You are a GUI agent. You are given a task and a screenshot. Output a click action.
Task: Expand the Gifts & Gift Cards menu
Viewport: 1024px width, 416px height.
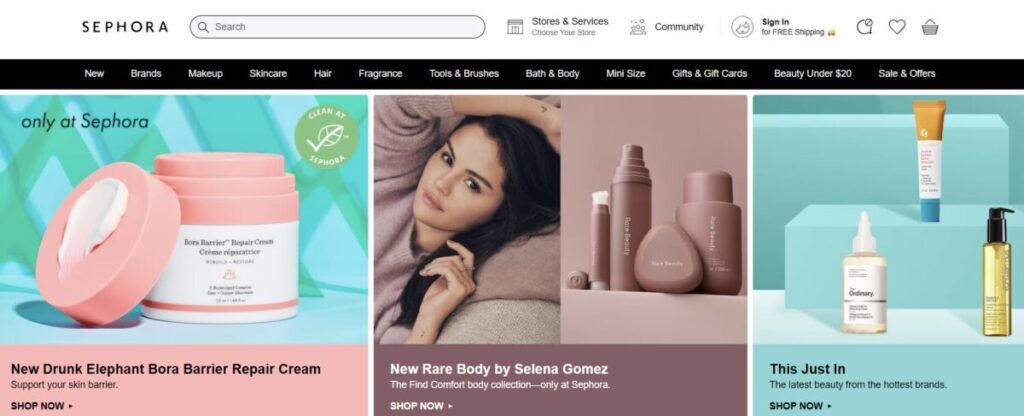tap(709, 74)
